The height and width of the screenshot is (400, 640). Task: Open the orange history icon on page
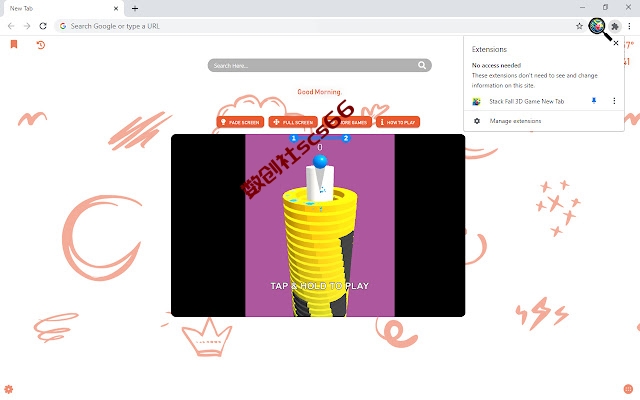[x=40, y=44]
